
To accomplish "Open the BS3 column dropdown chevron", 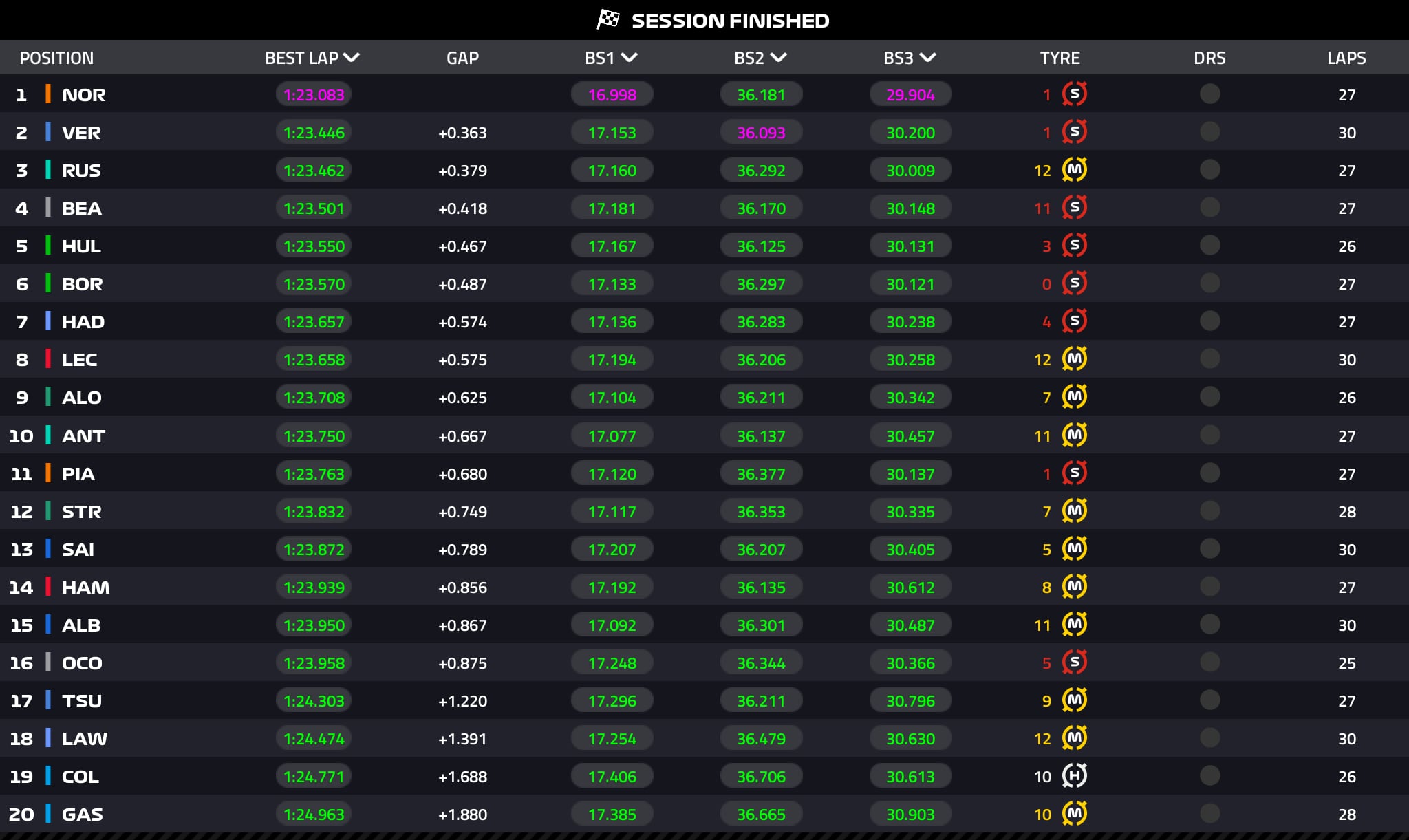I will point(927,58).
